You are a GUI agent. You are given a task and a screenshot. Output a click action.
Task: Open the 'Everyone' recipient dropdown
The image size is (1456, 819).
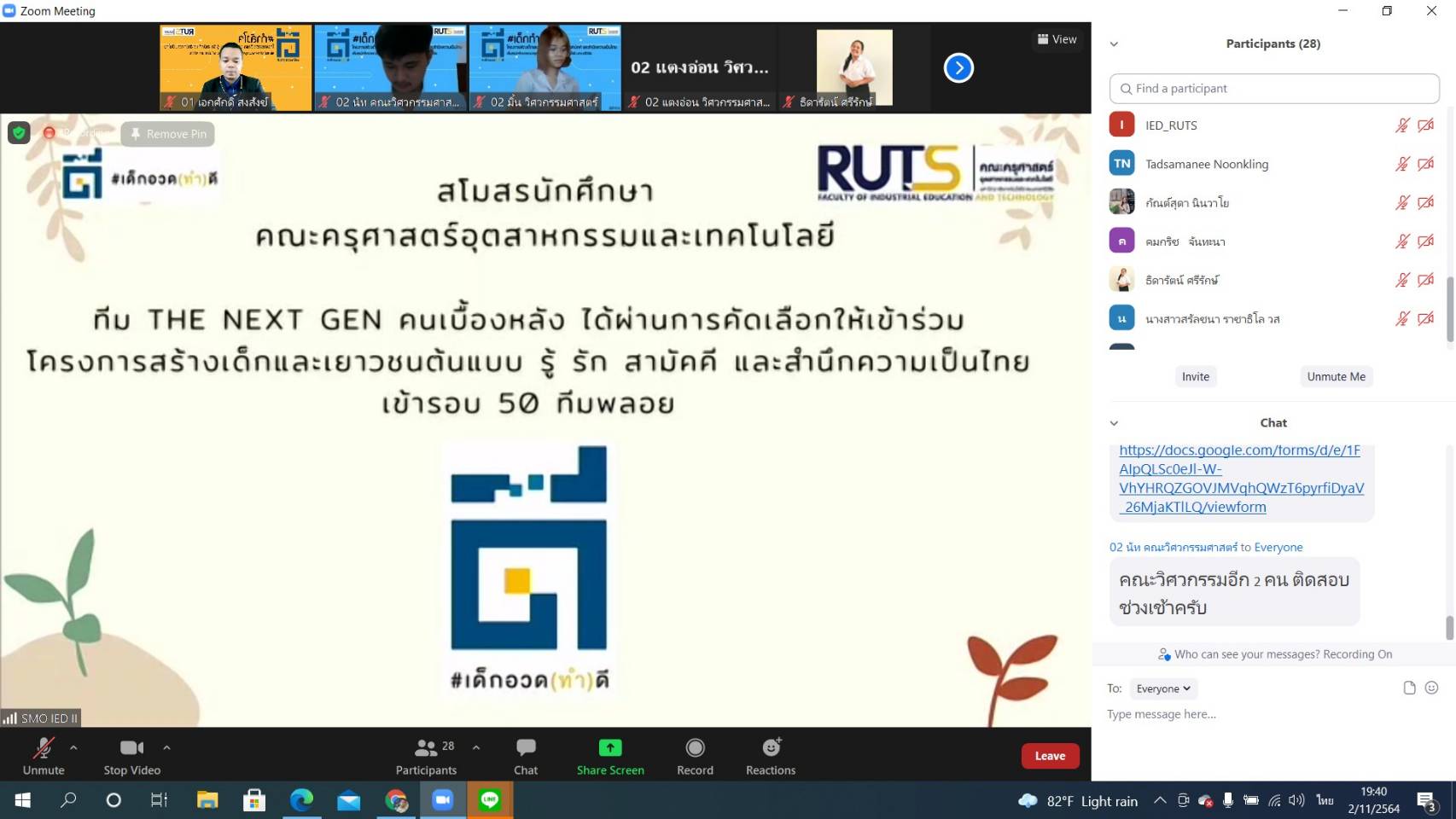(1162, 688)
